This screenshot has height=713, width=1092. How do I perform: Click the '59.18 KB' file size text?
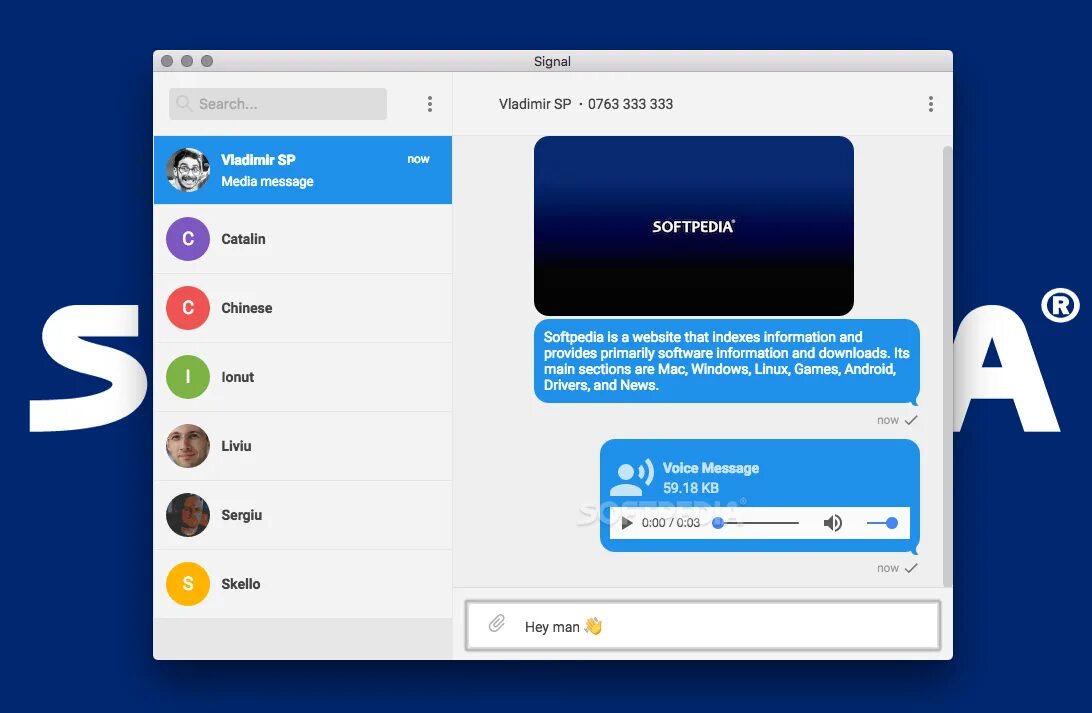click(690, 487)
